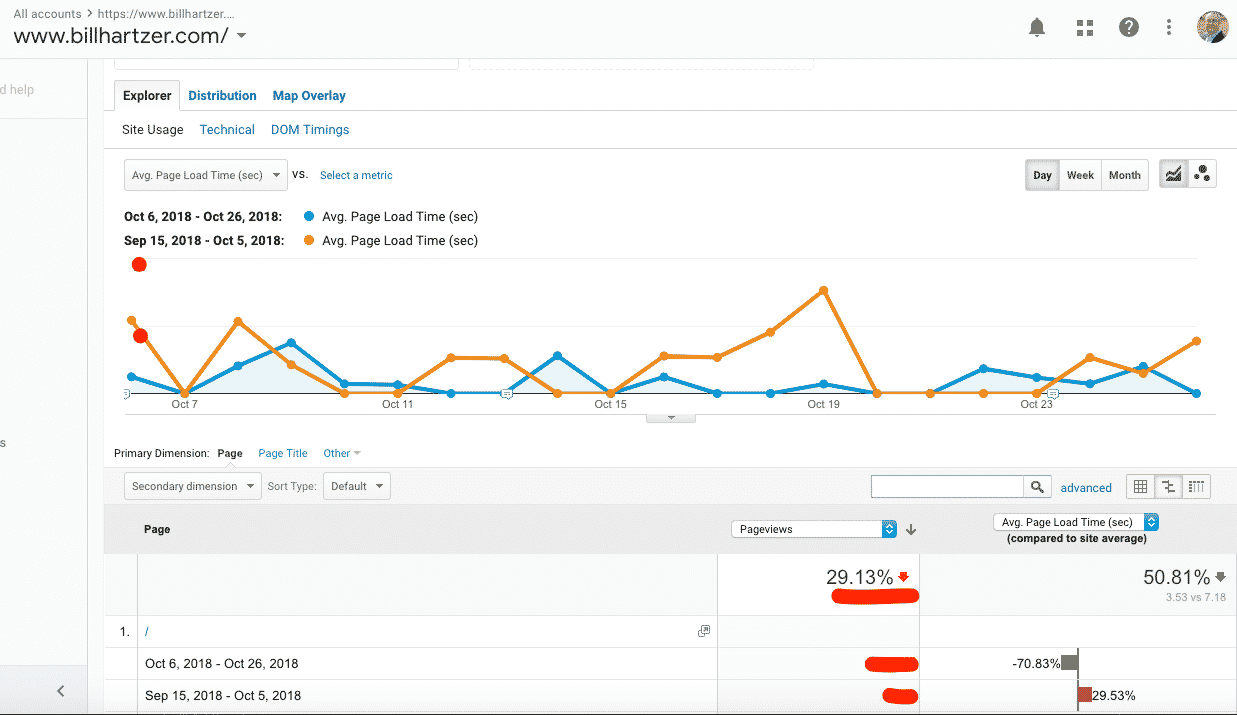This screenshot has height=715, width=1237.
Task: Switch to the Distribution tab
Action: point(222,96)
